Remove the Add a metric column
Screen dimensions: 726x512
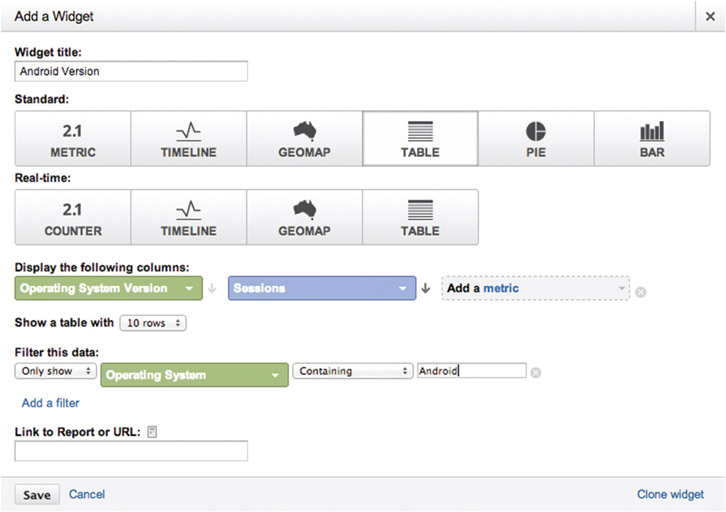[x=641, y=292]
